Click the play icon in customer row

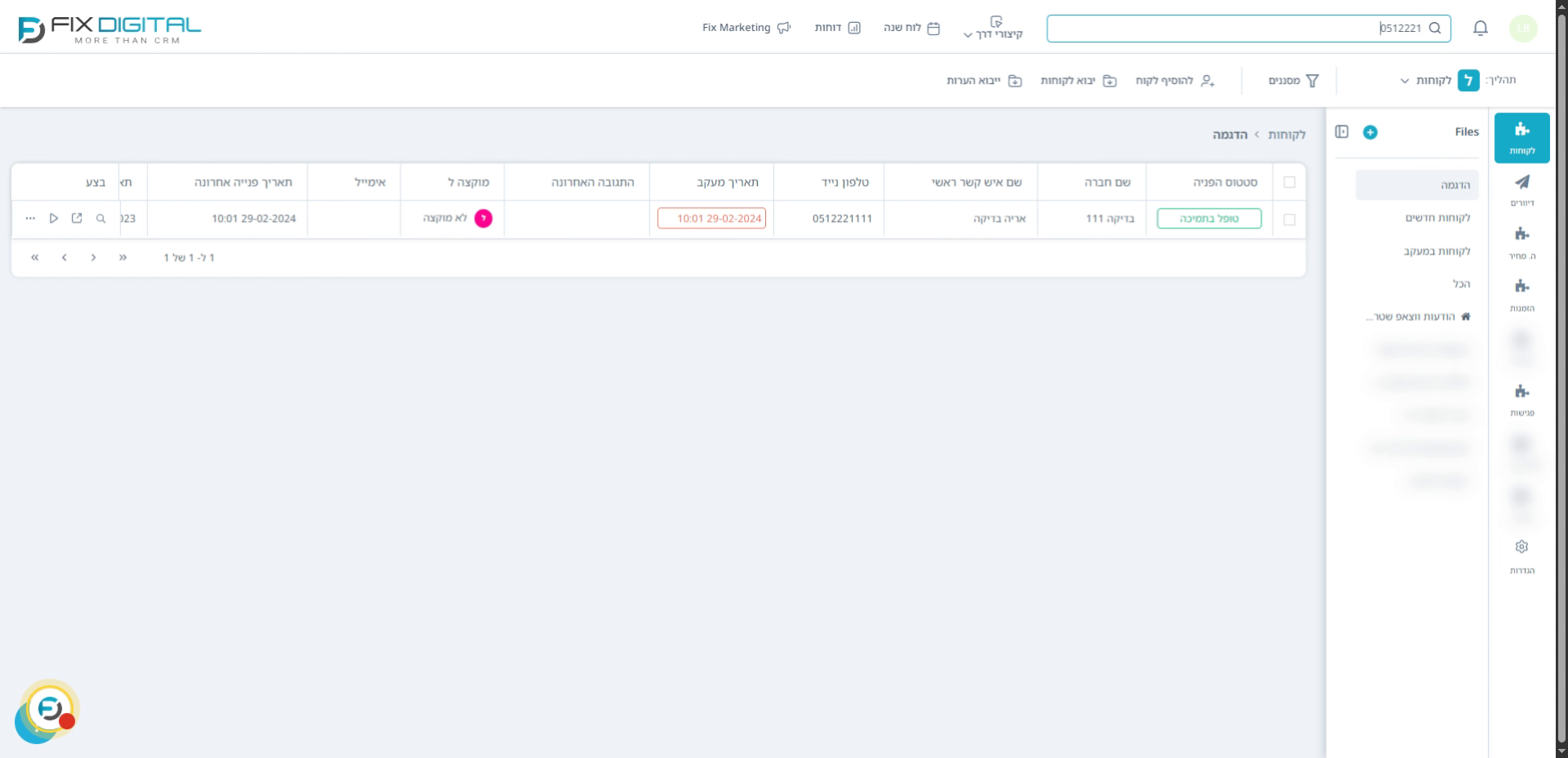[x=54, y=219]
